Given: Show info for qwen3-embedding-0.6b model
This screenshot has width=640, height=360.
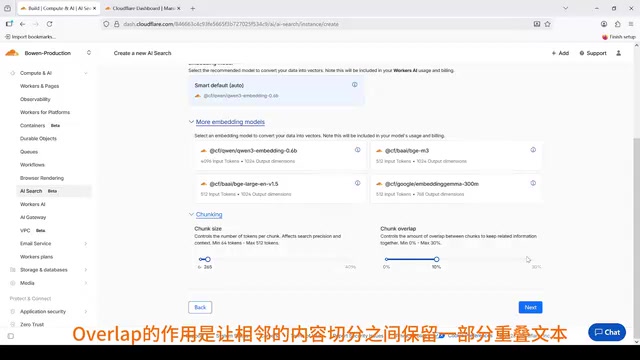Looking at the screenshot, I should (x=358, y=150).
